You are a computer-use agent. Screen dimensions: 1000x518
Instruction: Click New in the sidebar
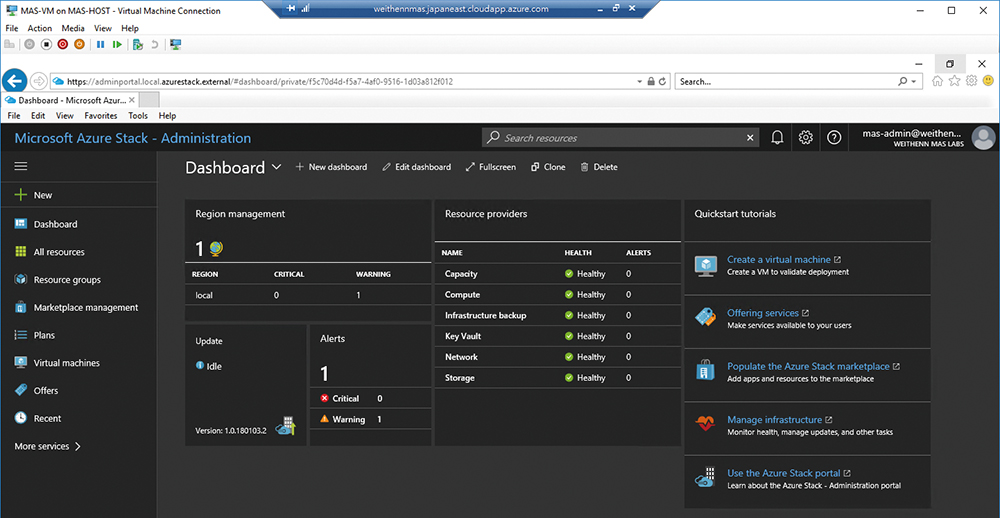click(78, 195)
